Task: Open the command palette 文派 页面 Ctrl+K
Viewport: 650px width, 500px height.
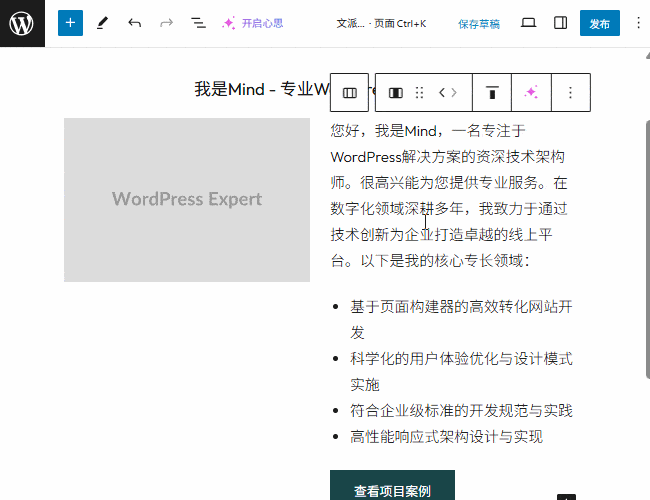Action: click(381, 24)
